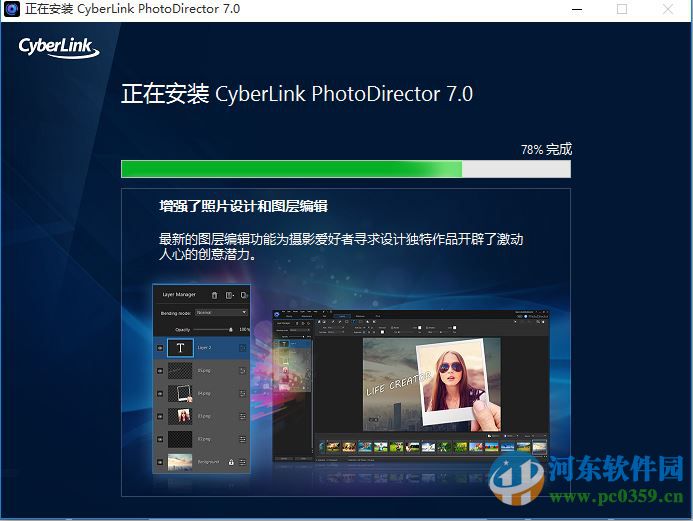Screen dimensions: 693x521
Task: Click the Layer Manager panel promo image
Action: [x=202, y=379]
